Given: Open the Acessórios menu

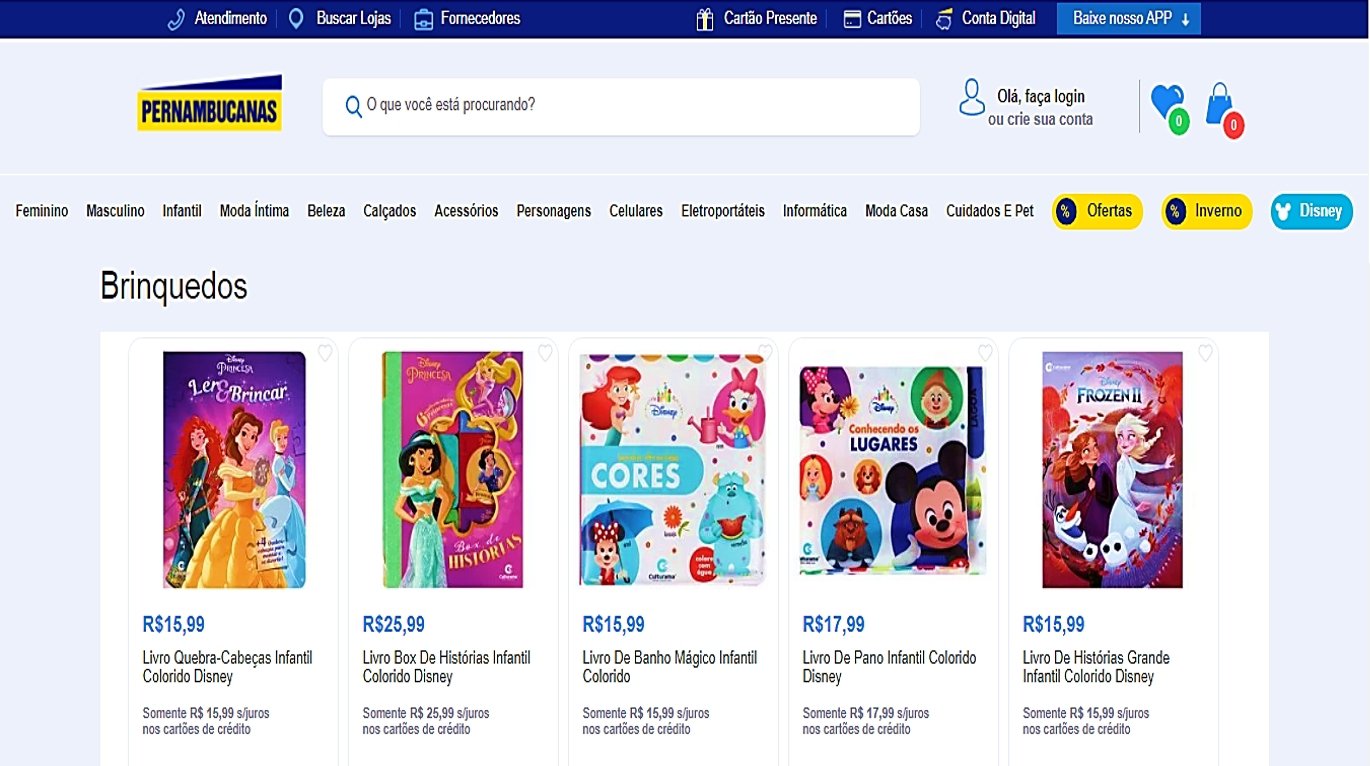Looking at the screenshot, I should (x=466, y=211).
